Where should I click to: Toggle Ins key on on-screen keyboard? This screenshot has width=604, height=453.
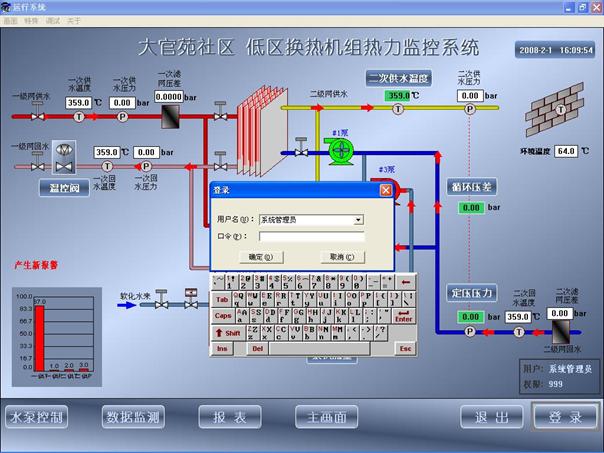222,348
